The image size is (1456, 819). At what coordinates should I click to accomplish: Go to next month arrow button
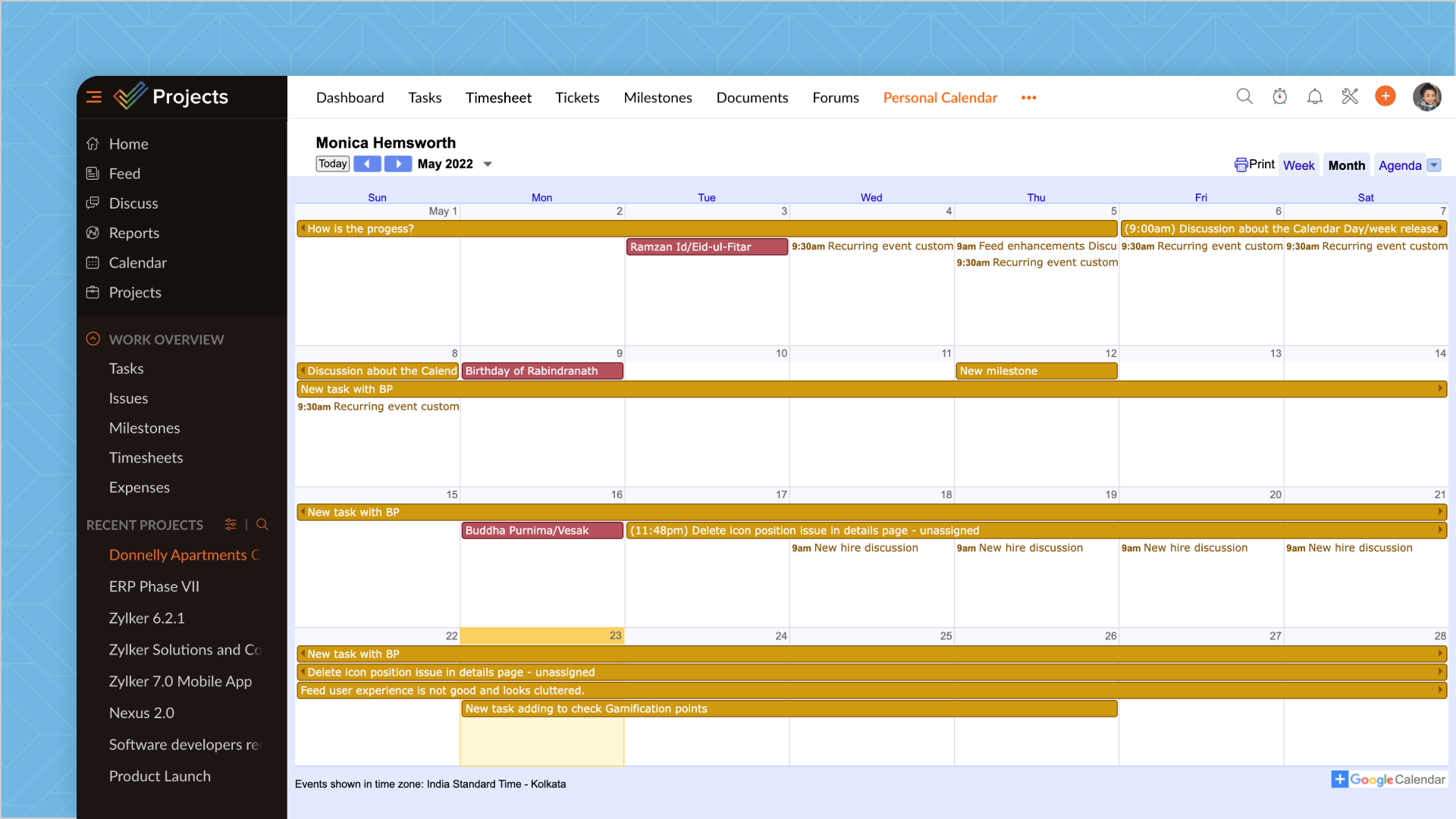coord(398,164)
